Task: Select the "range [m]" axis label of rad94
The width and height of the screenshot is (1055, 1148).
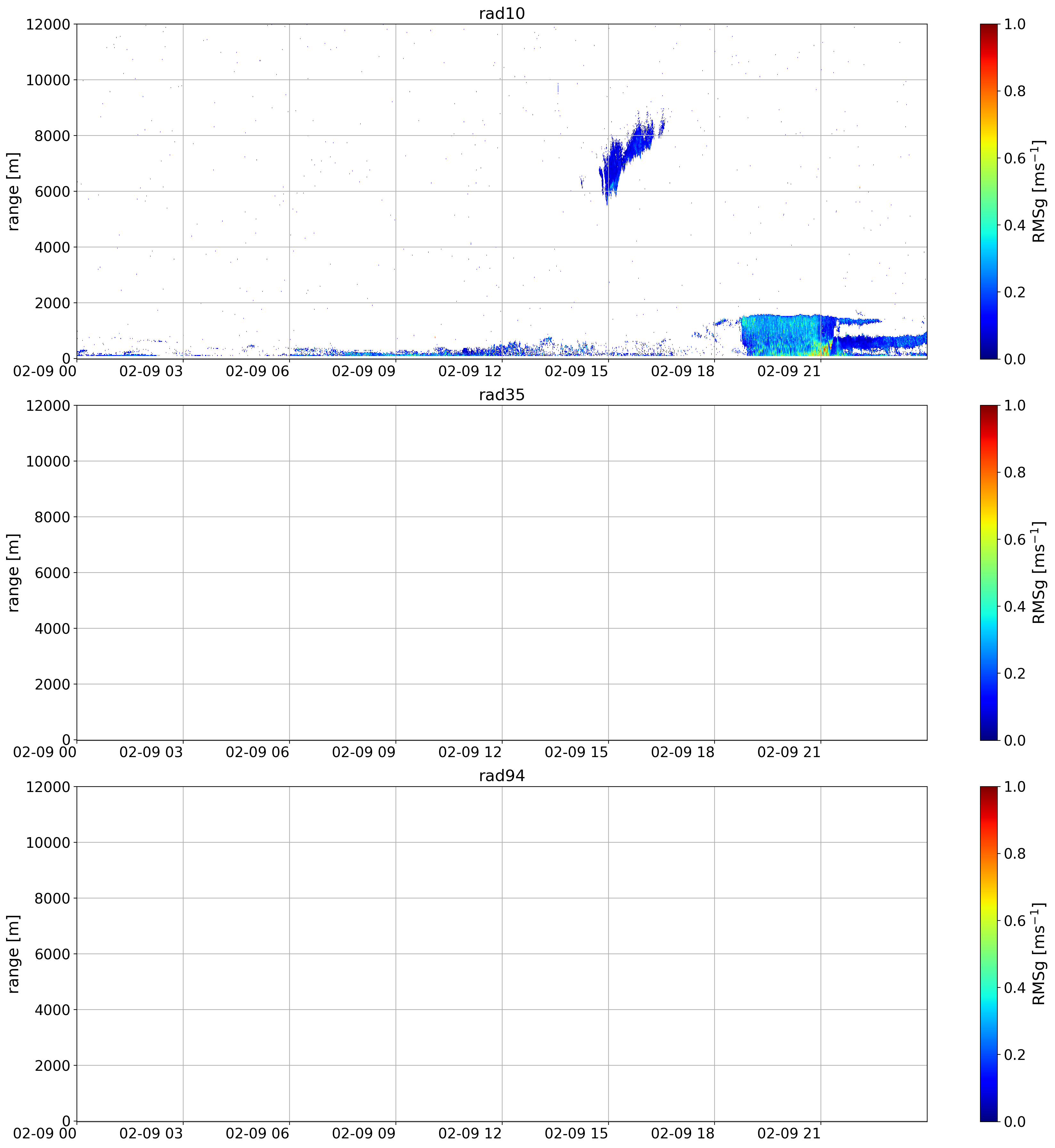Action: pyautogui.click(x=13, y=954)
